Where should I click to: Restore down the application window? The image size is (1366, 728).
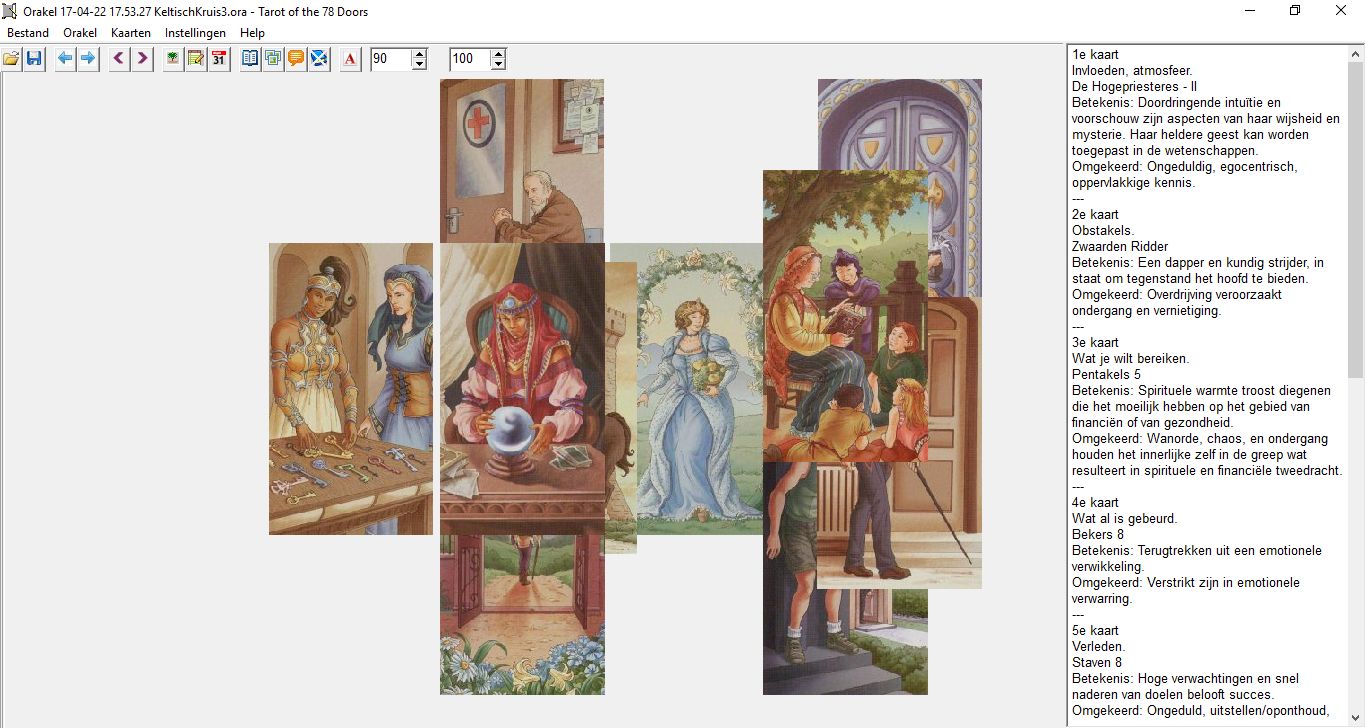click(1296, 11)
